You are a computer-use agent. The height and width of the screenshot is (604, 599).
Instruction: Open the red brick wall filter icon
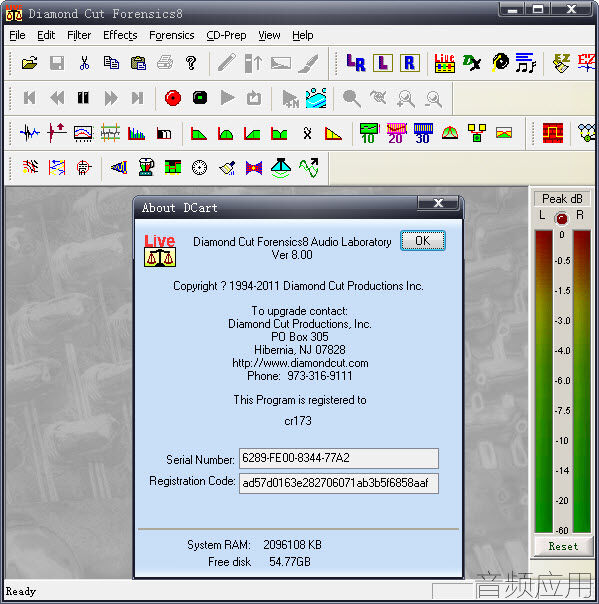point(552,133)
